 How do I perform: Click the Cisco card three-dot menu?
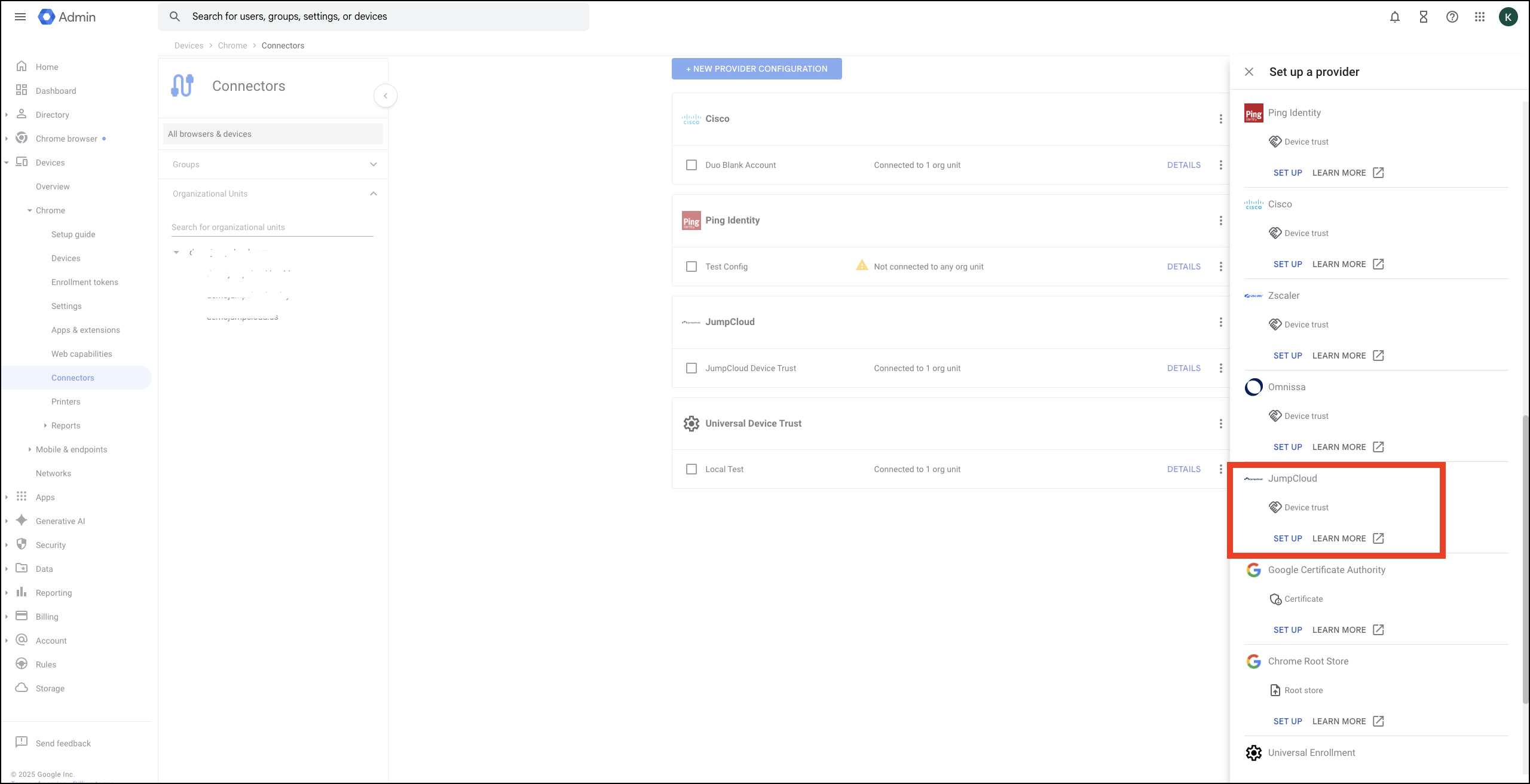coord(1220,119)
